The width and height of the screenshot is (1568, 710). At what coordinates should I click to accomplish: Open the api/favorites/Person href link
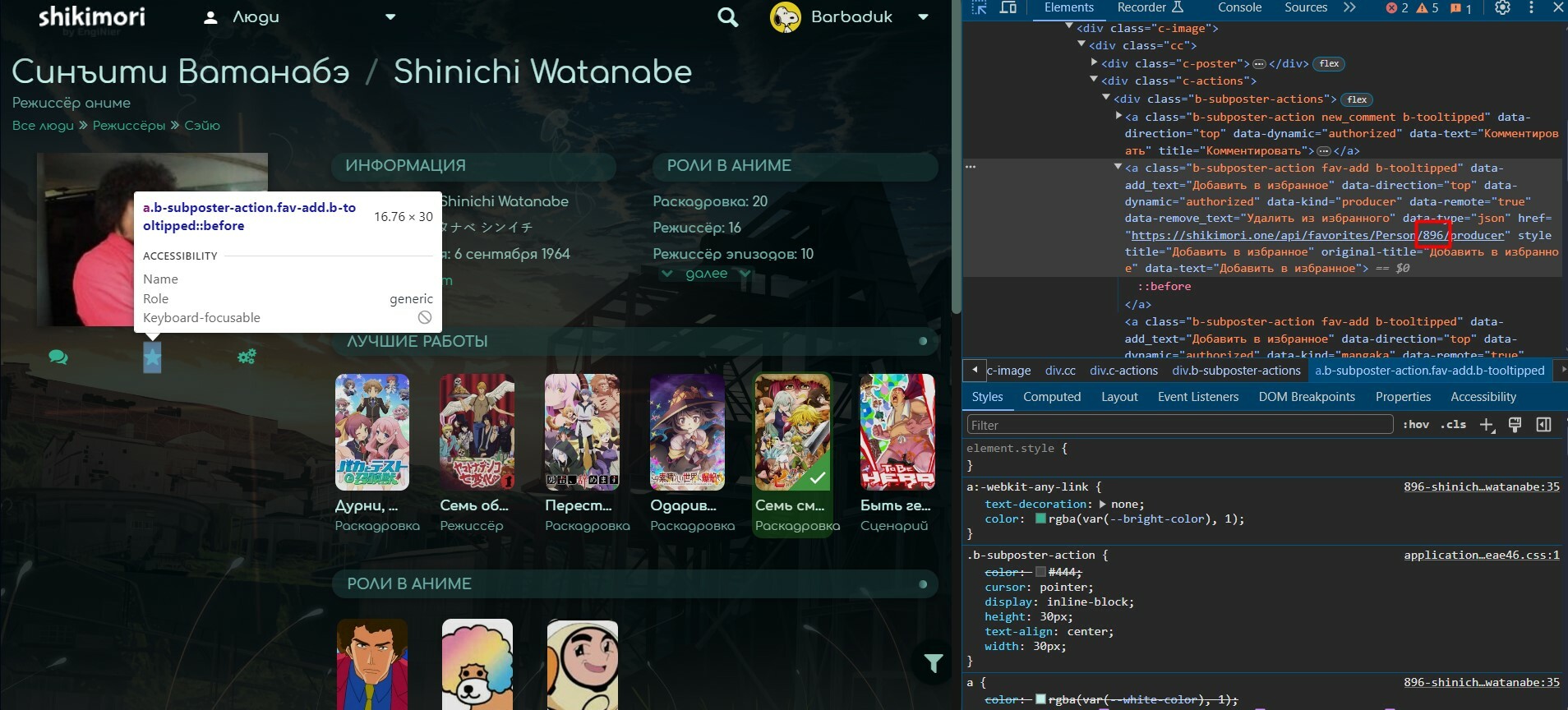pyautogui.click(x=1317, y=235)
